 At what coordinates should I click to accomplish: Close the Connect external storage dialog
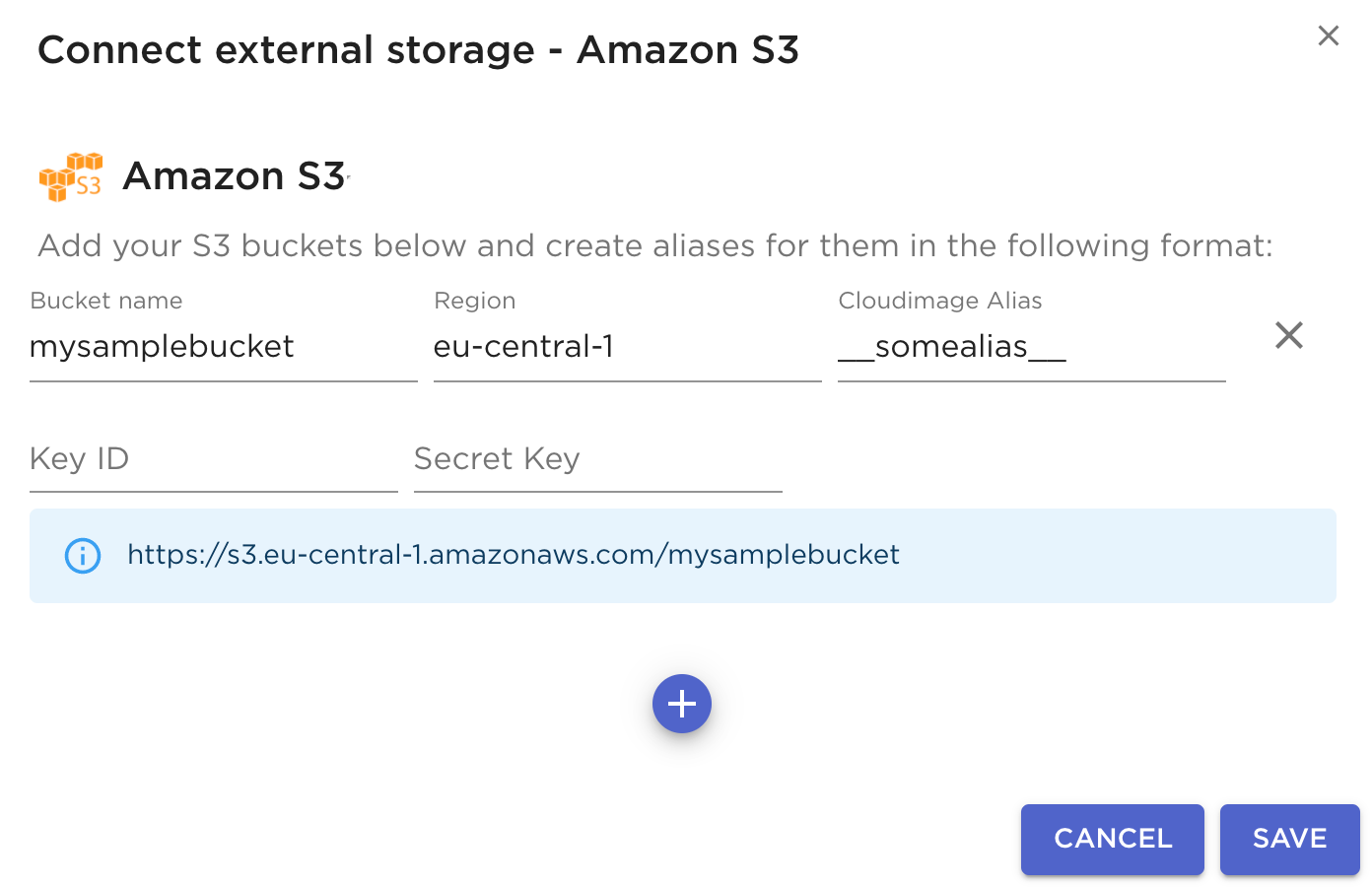coord(1328,36)
